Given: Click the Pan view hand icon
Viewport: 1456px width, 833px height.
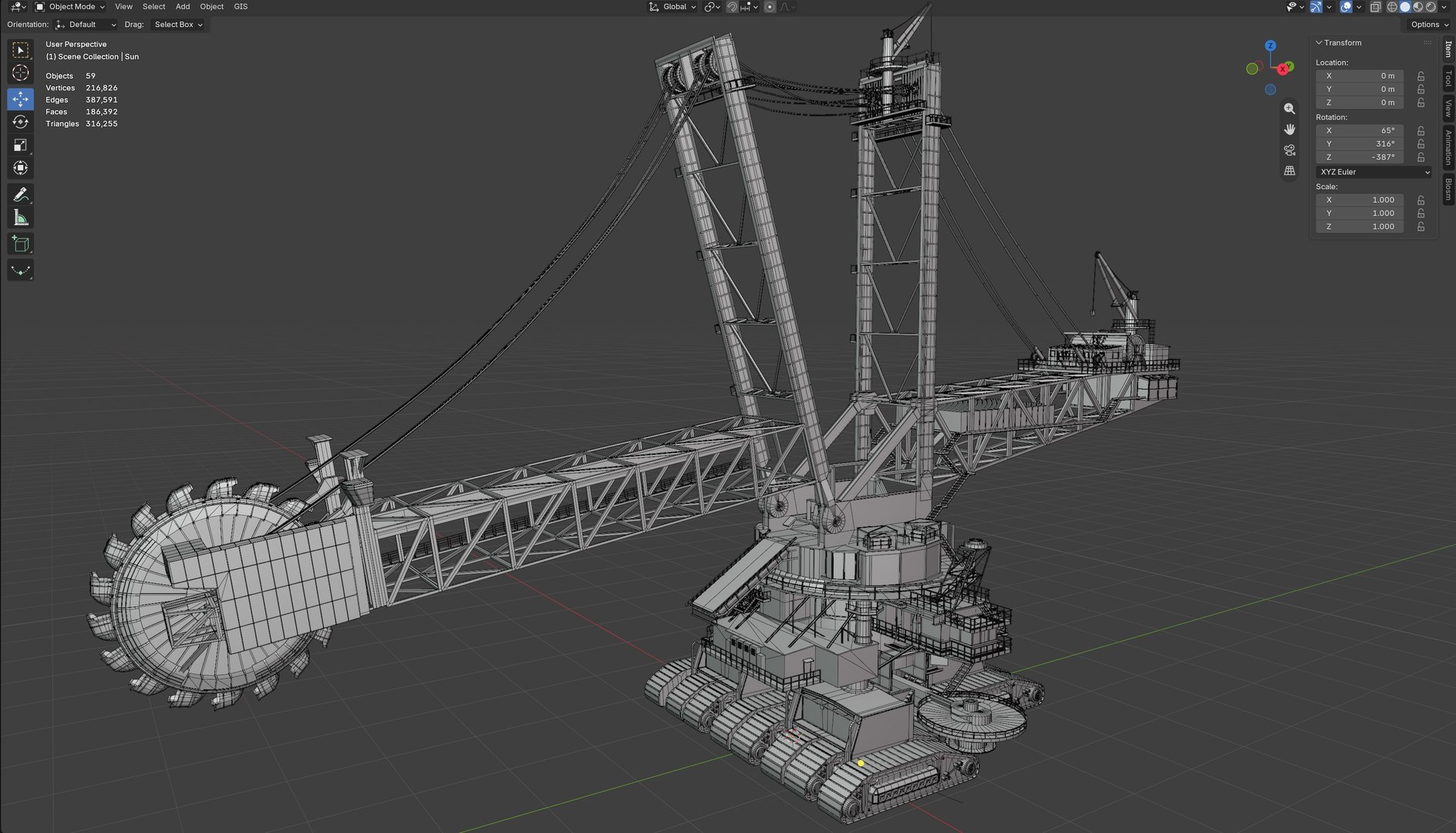Looking at the screenshot, I should [1289, 130].
